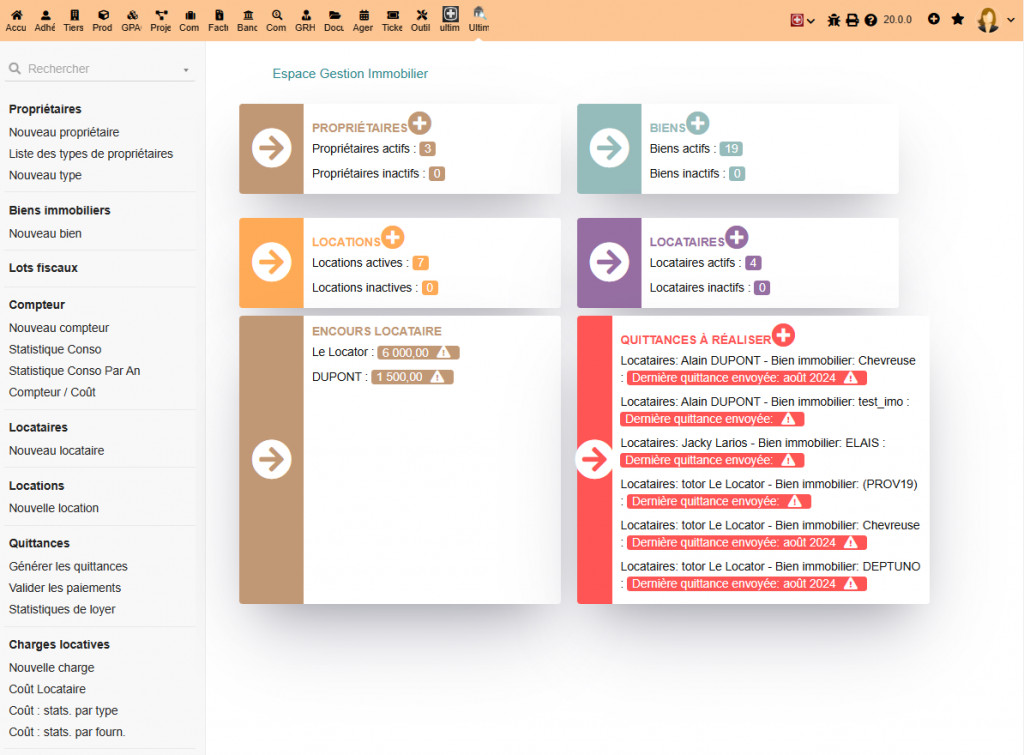Open the Facturation invoice icon menu
1024x755 pixels.
[218, 20]
